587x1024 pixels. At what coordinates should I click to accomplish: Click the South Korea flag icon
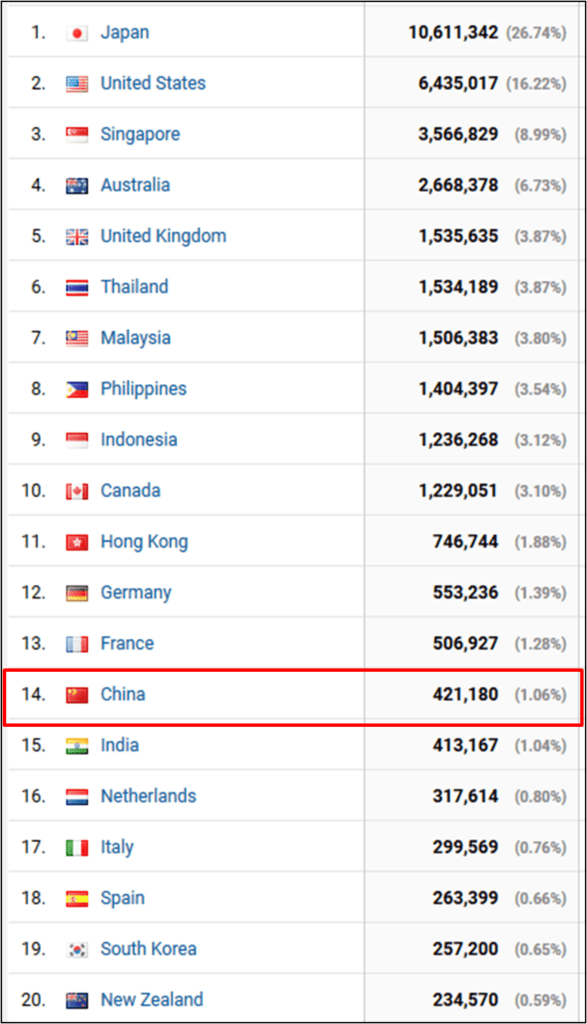pyautogui.click(x=77, y=950)
